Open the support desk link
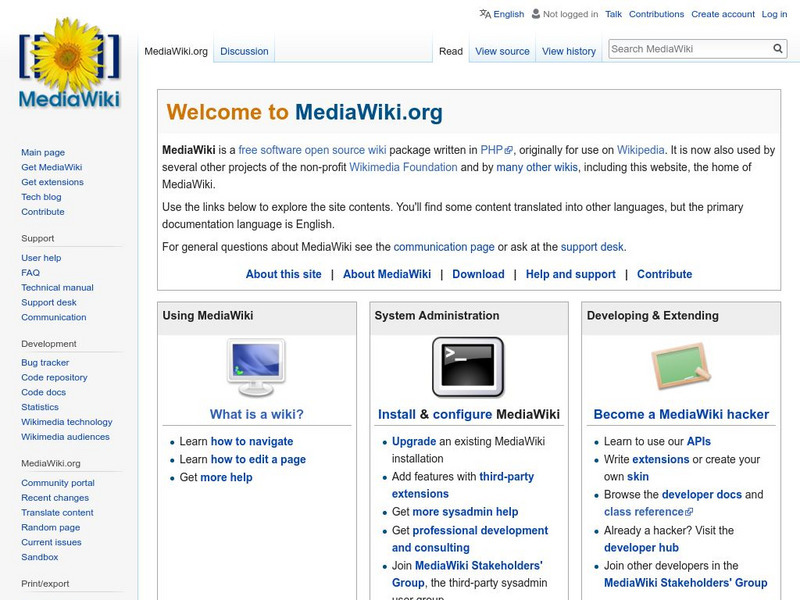 click(591, 246)
